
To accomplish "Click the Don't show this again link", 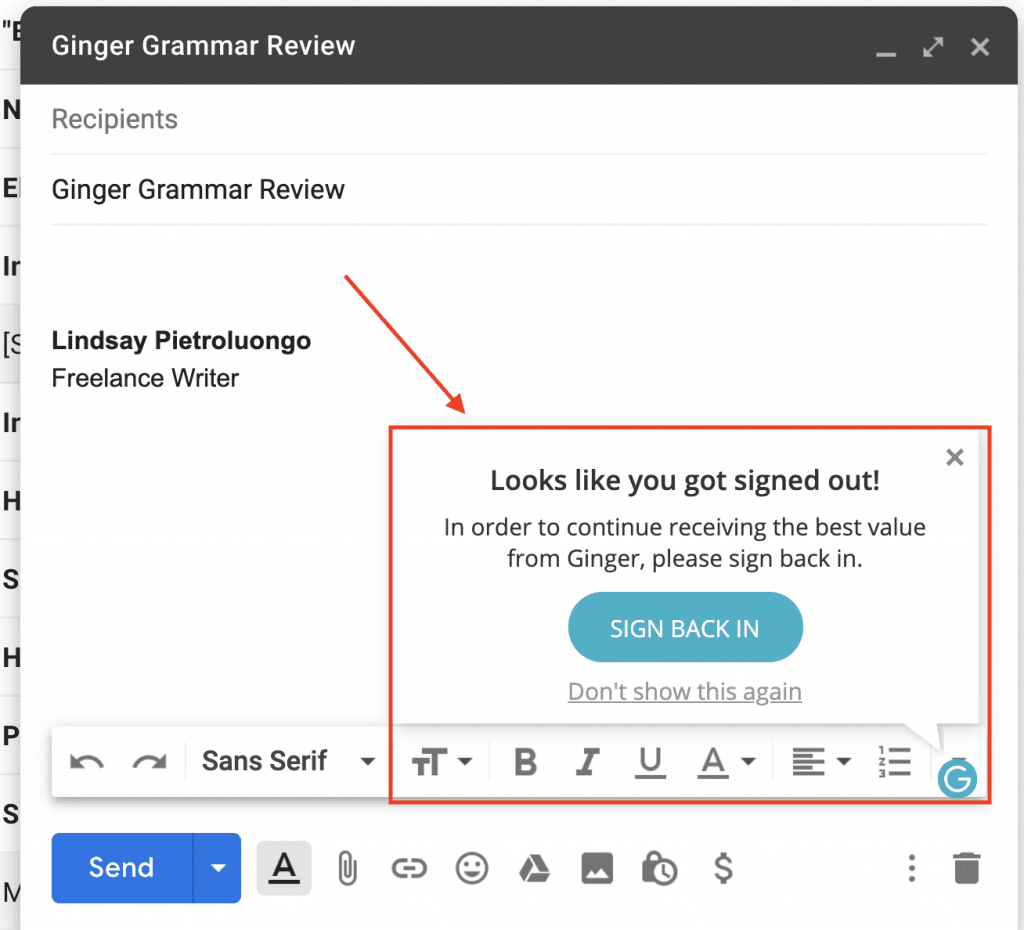I will click(x=685, y=691).
